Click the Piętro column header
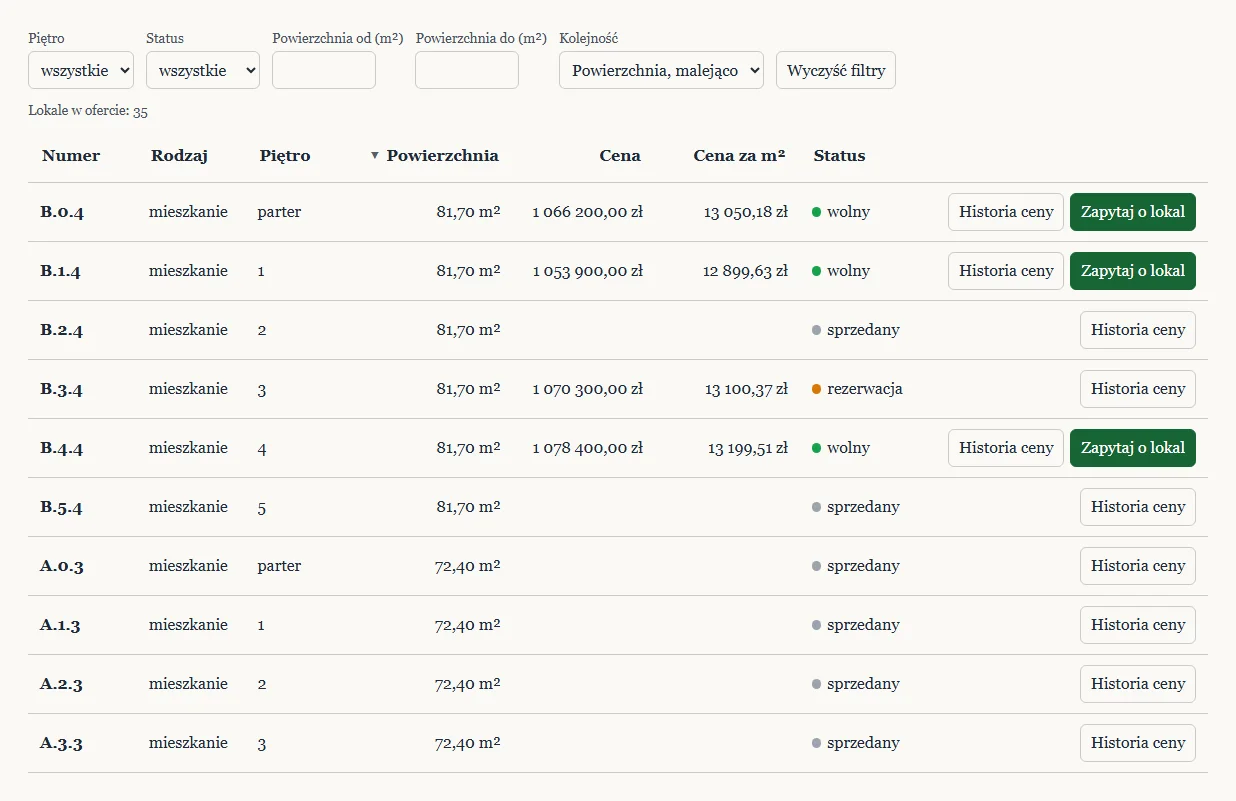This screenshot has width=1236, height=801. (x=285, y=155)
